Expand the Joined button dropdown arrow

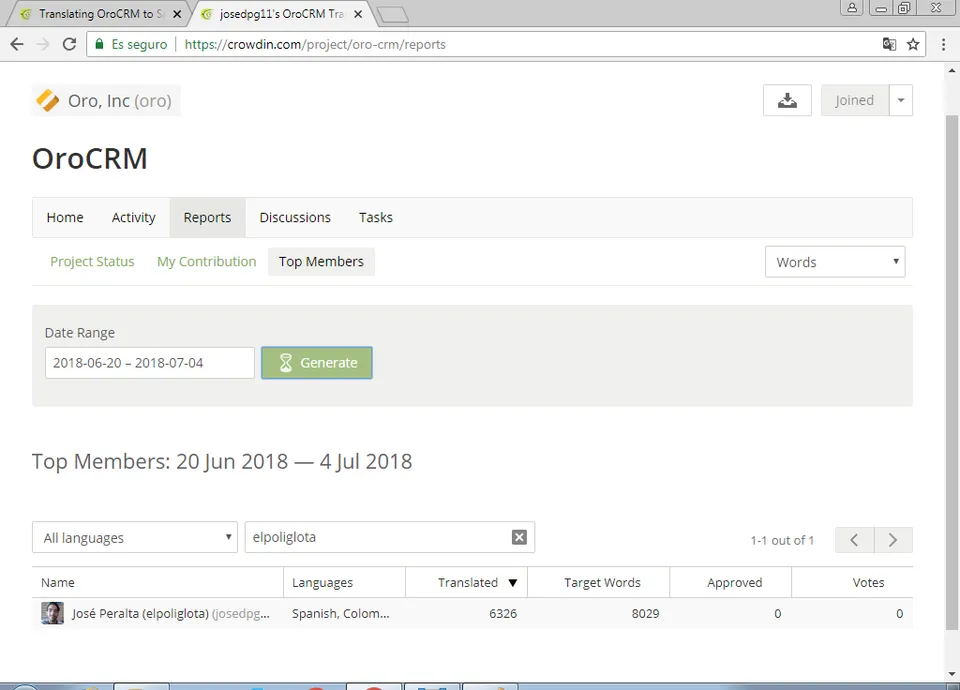(x=901, y=100)
